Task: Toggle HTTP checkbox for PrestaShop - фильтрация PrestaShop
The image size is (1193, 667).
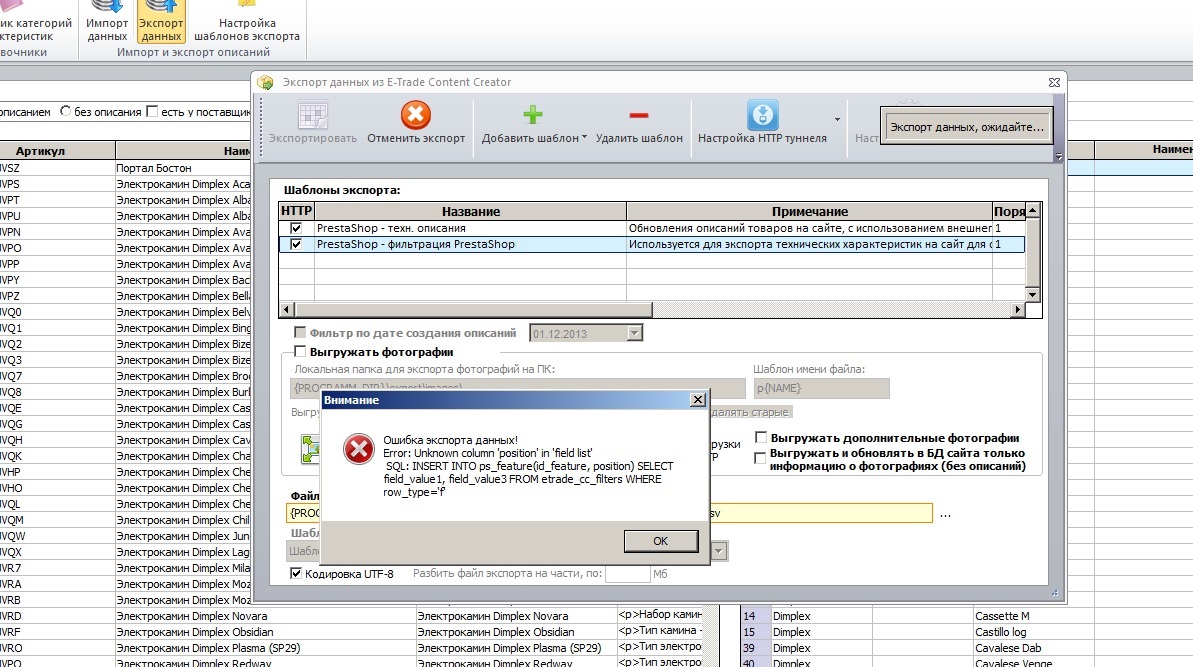Action: [x=296, y=244]
